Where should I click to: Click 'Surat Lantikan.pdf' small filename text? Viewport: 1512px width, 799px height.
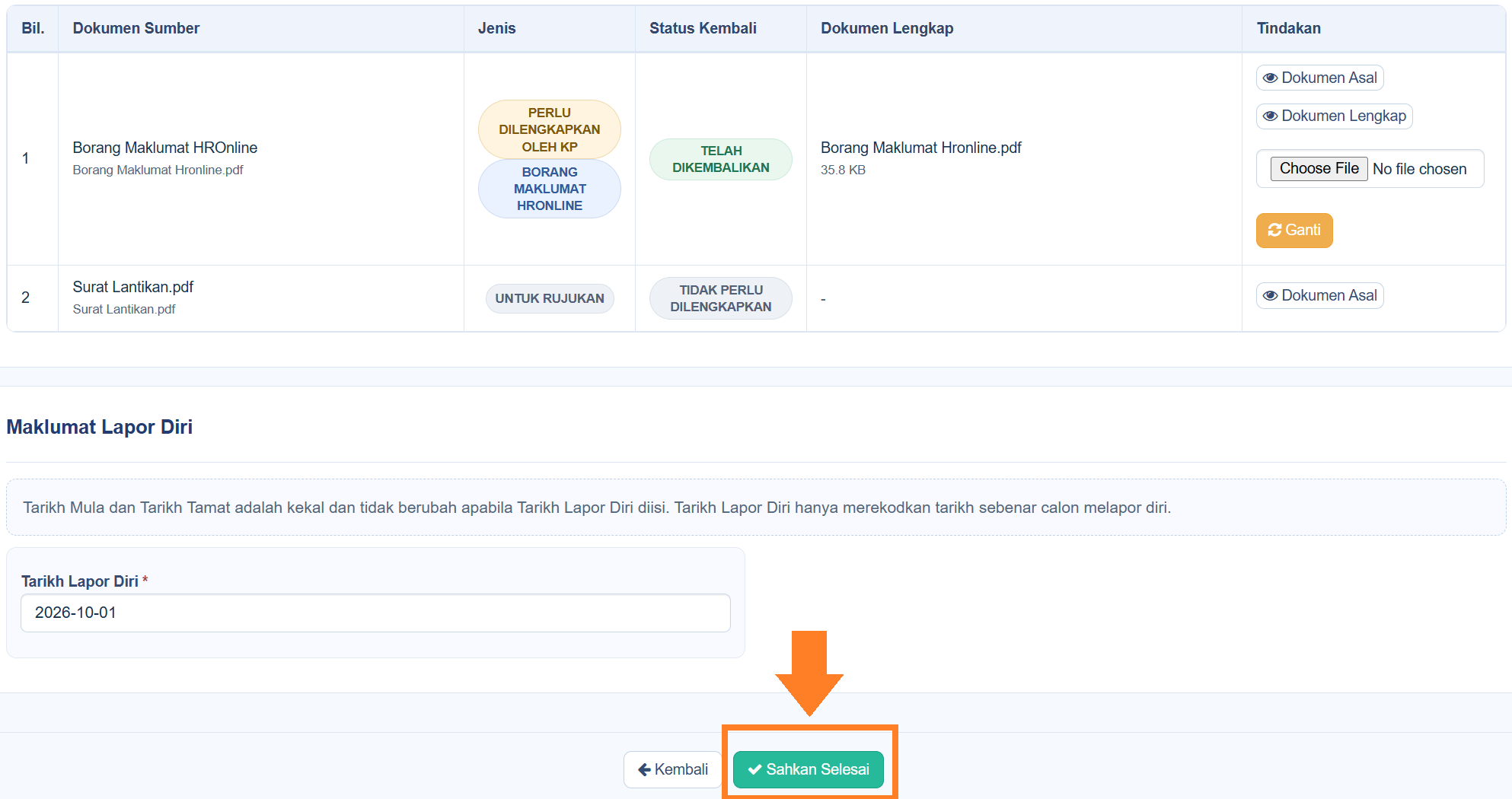pos(124,309)
